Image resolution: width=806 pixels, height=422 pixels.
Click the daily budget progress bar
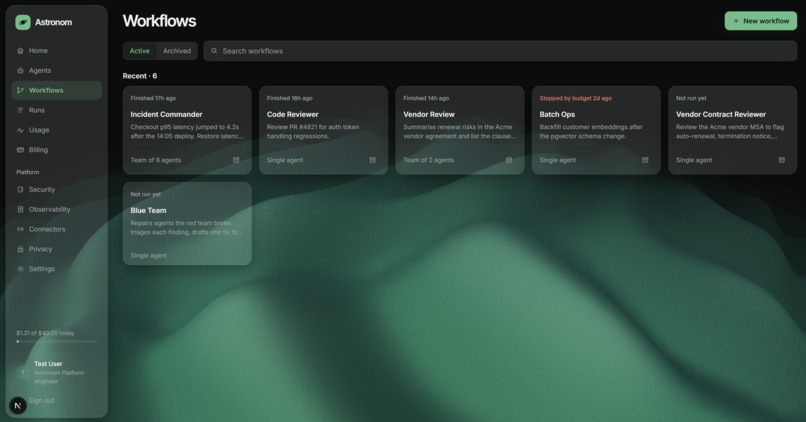tap(57, 341)
